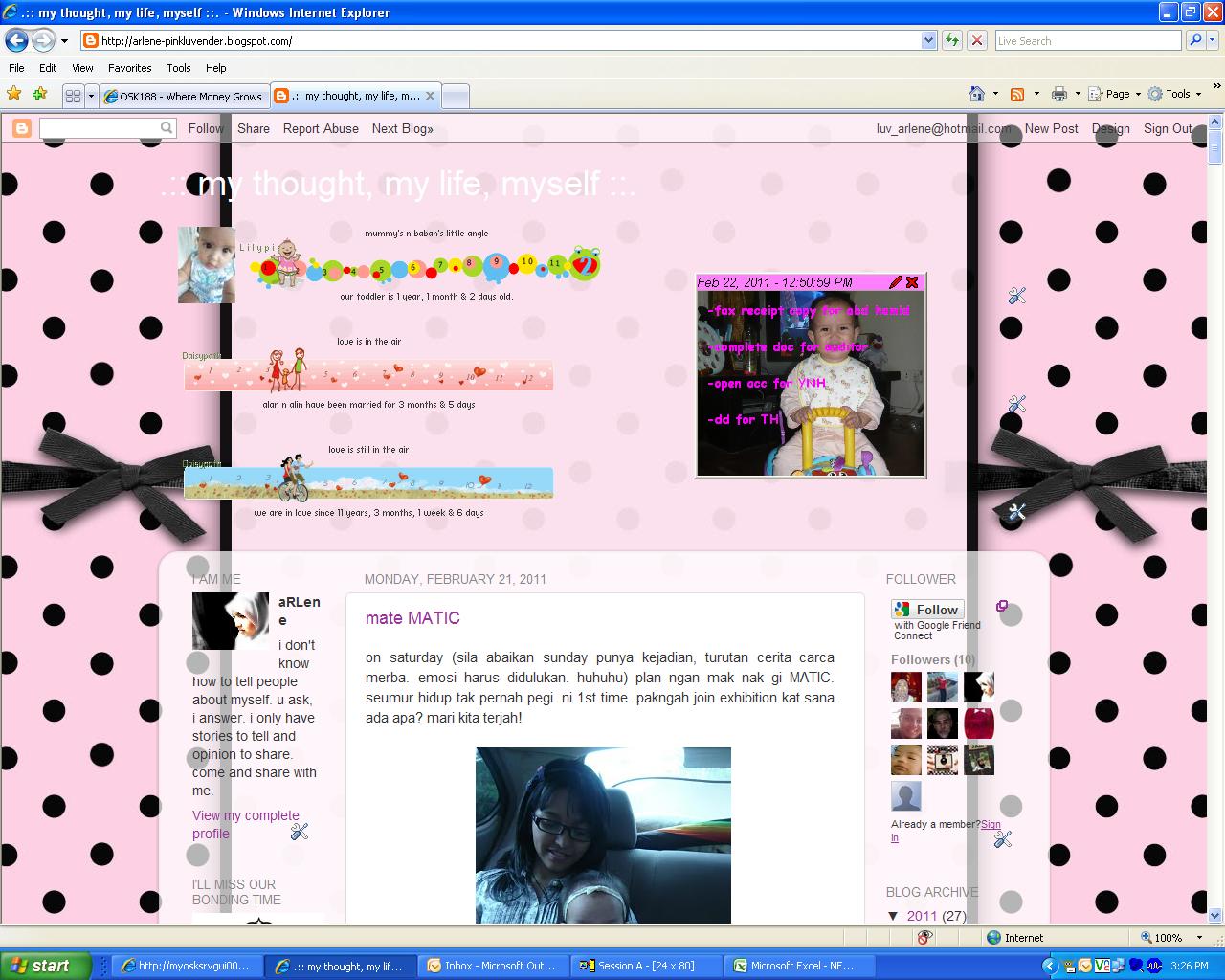Collapse the 2011 blog archive triangle

pos(894,916)
